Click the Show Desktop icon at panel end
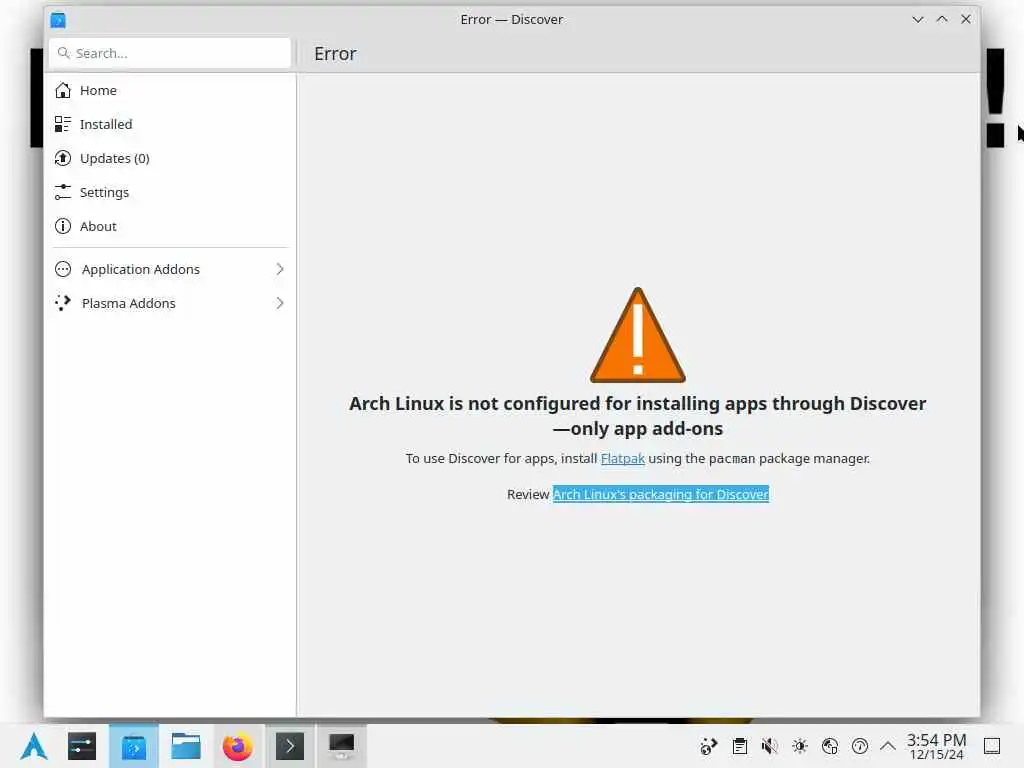 tap(992, 746)
